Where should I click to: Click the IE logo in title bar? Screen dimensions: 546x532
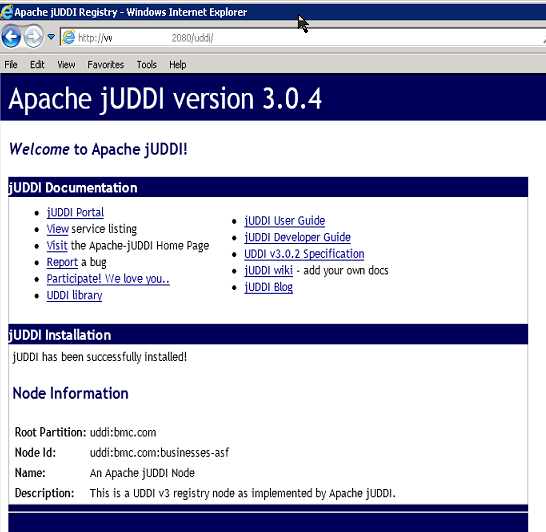pos(7,12)
